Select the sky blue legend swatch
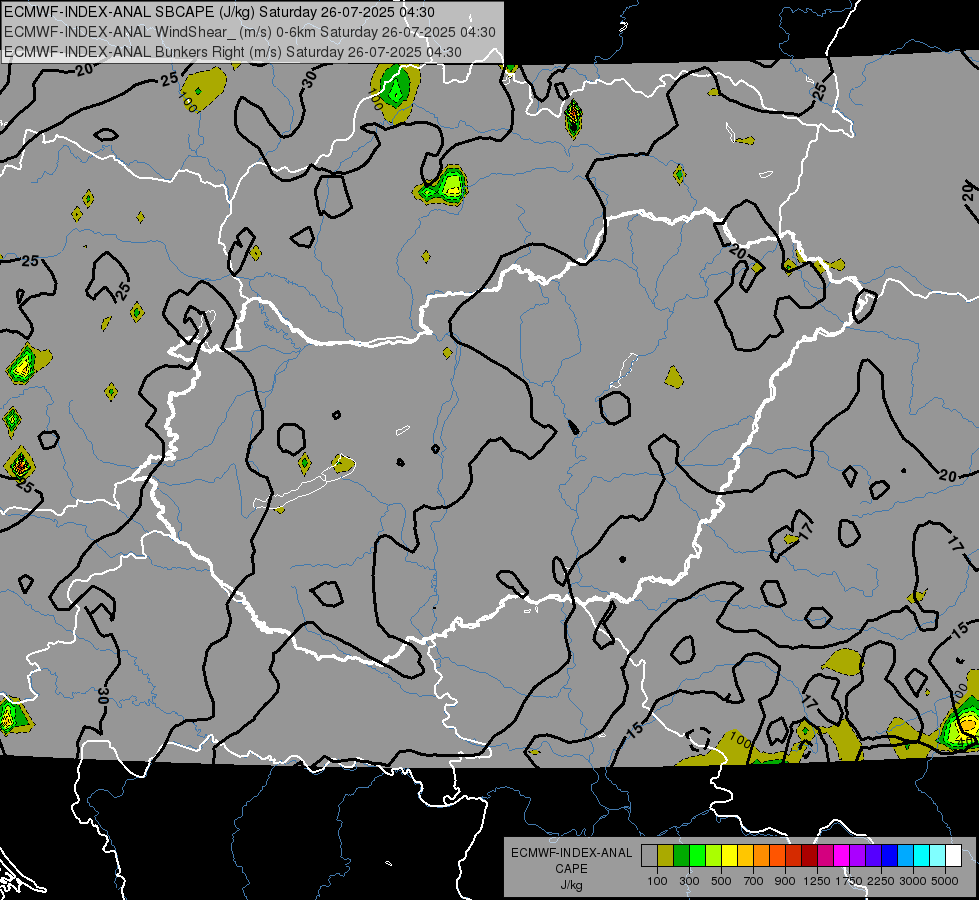This screenshot has height=900, width=979. click(x=905, y=856)
